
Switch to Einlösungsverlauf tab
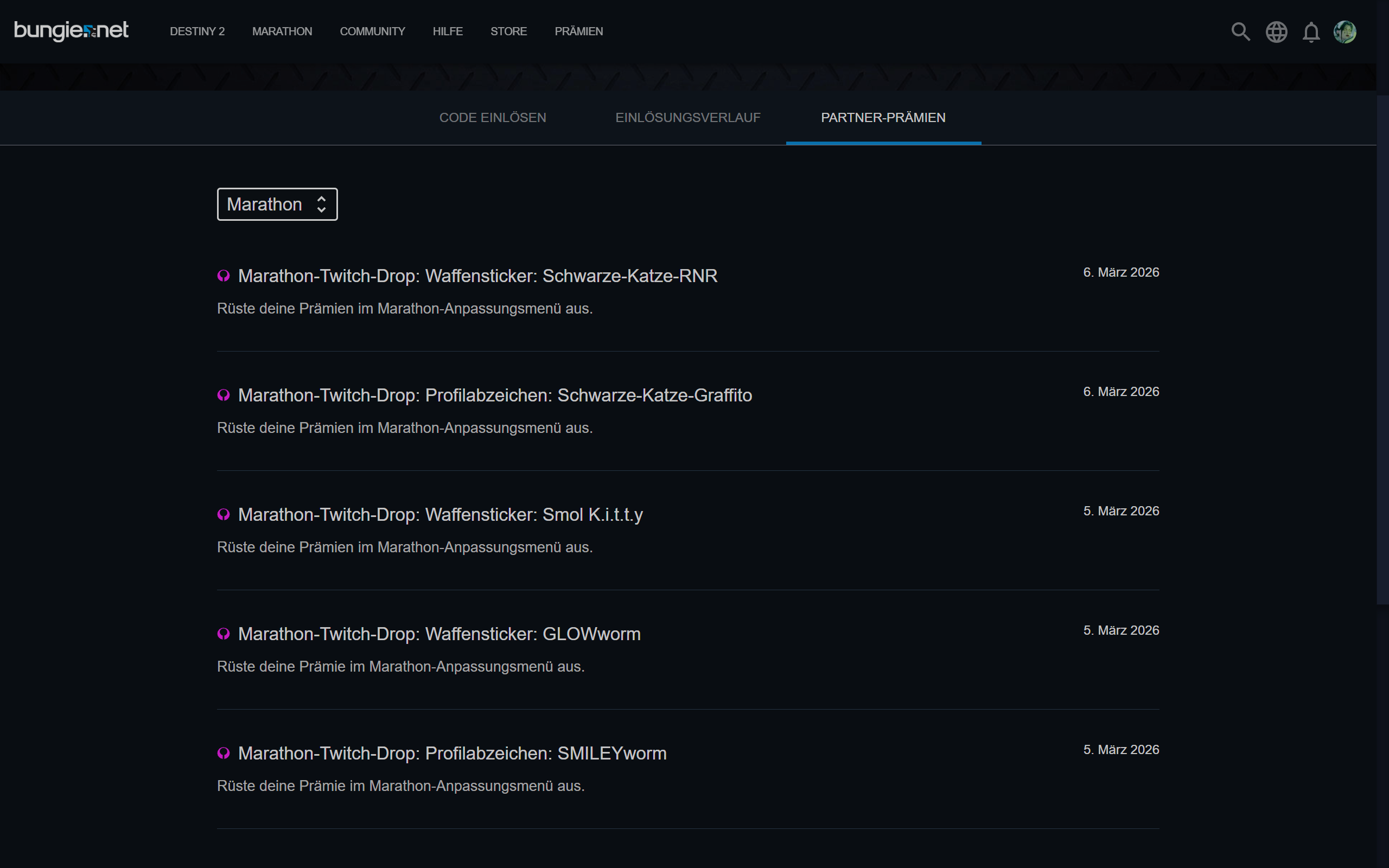(x=687, y=118)
